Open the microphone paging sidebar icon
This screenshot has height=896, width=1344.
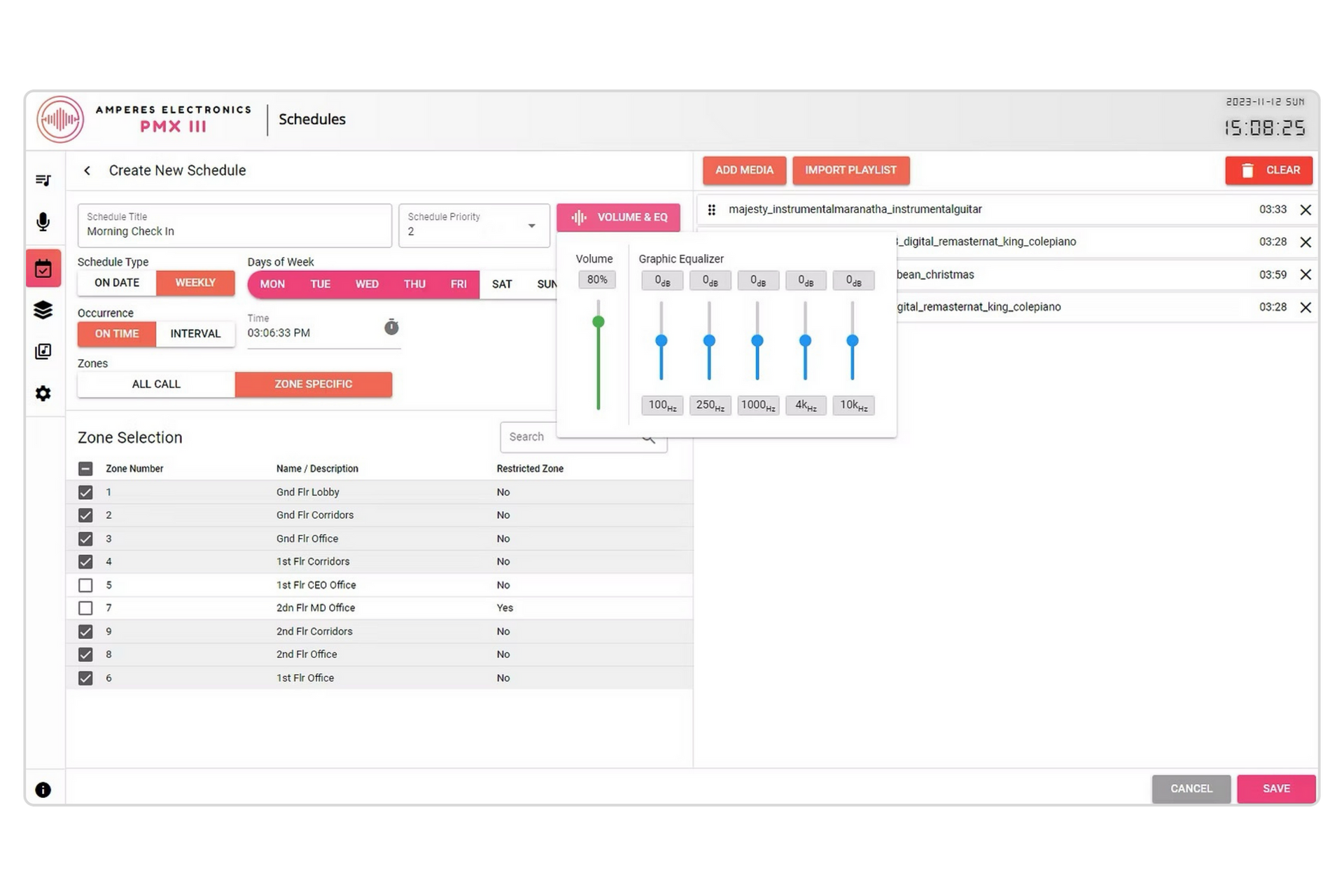coord(43,222)
